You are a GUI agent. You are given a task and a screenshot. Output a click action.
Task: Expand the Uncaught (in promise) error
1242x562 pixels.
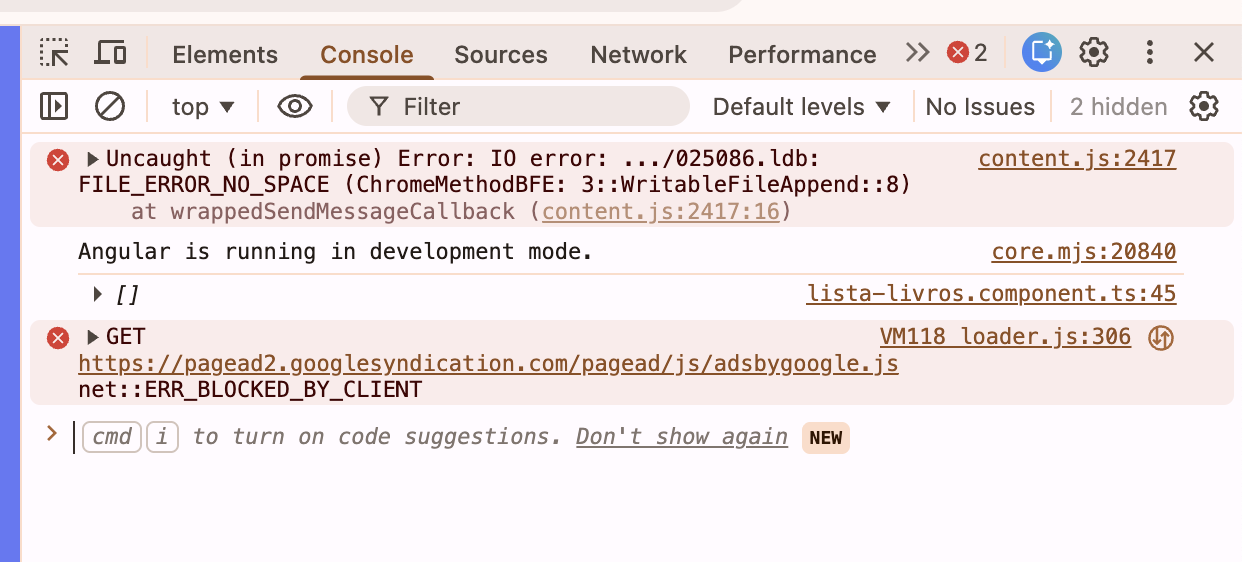tap(93, 159)
